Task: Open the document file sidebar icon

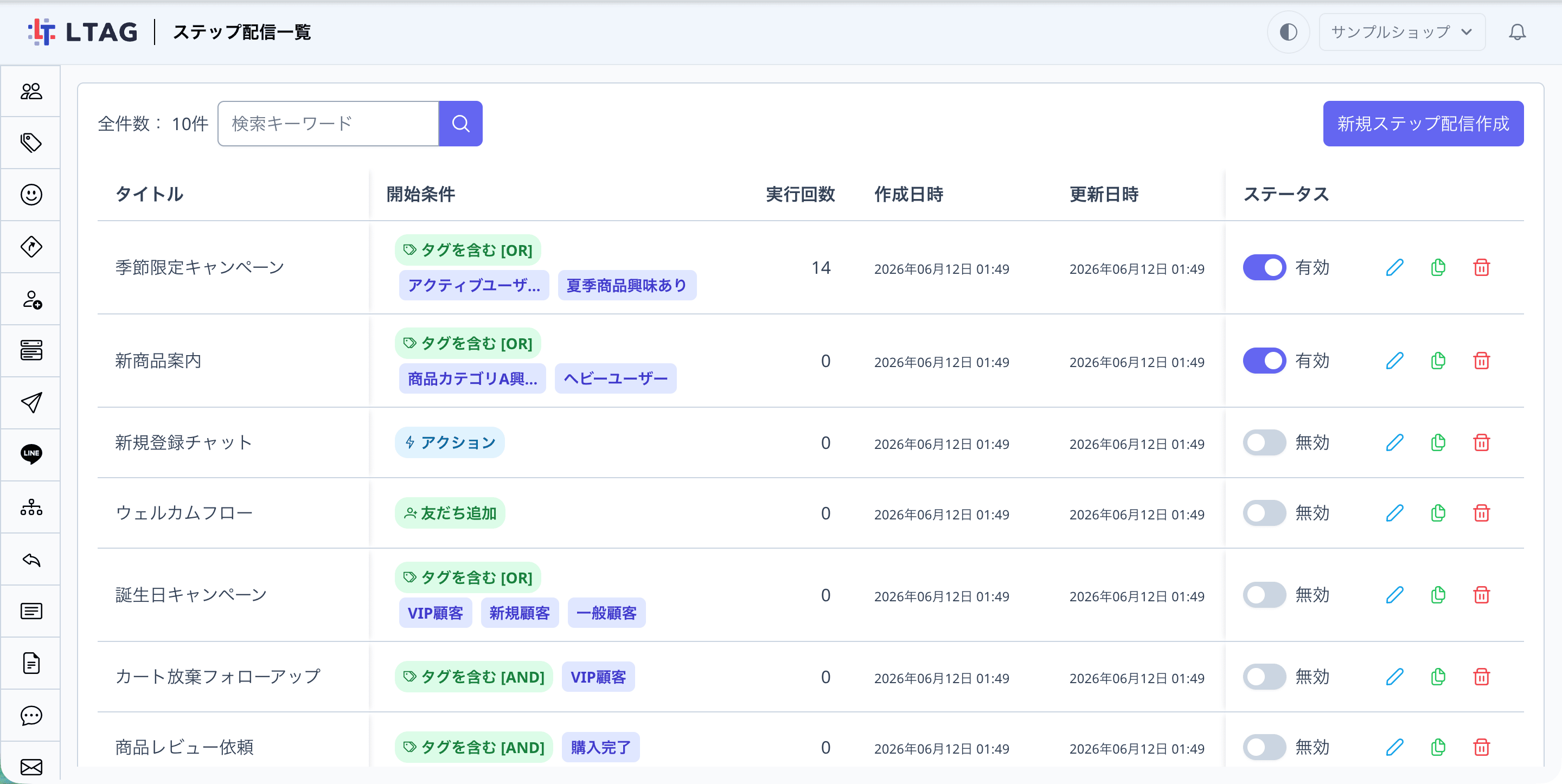Action: [x=31, y=663]
